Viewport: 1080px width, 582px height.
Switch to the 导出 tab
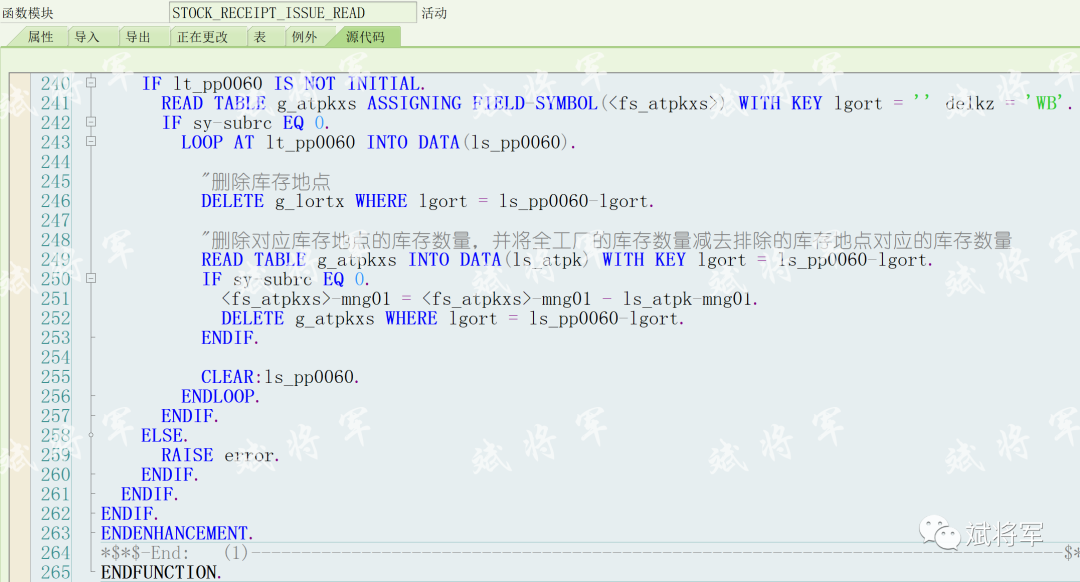point(138,37)
